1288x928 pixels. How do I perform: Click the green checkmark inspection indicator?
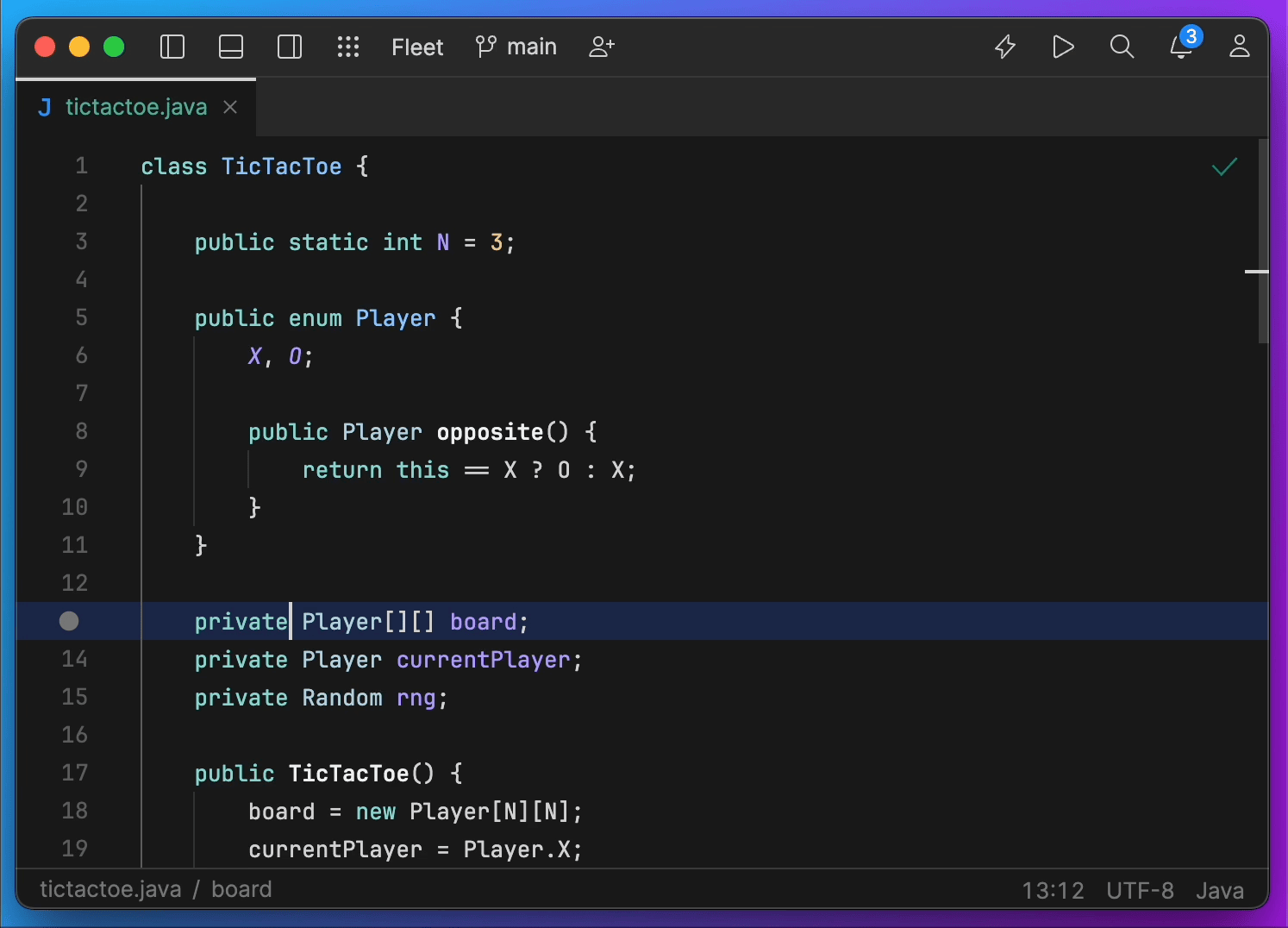[1224, 166]
